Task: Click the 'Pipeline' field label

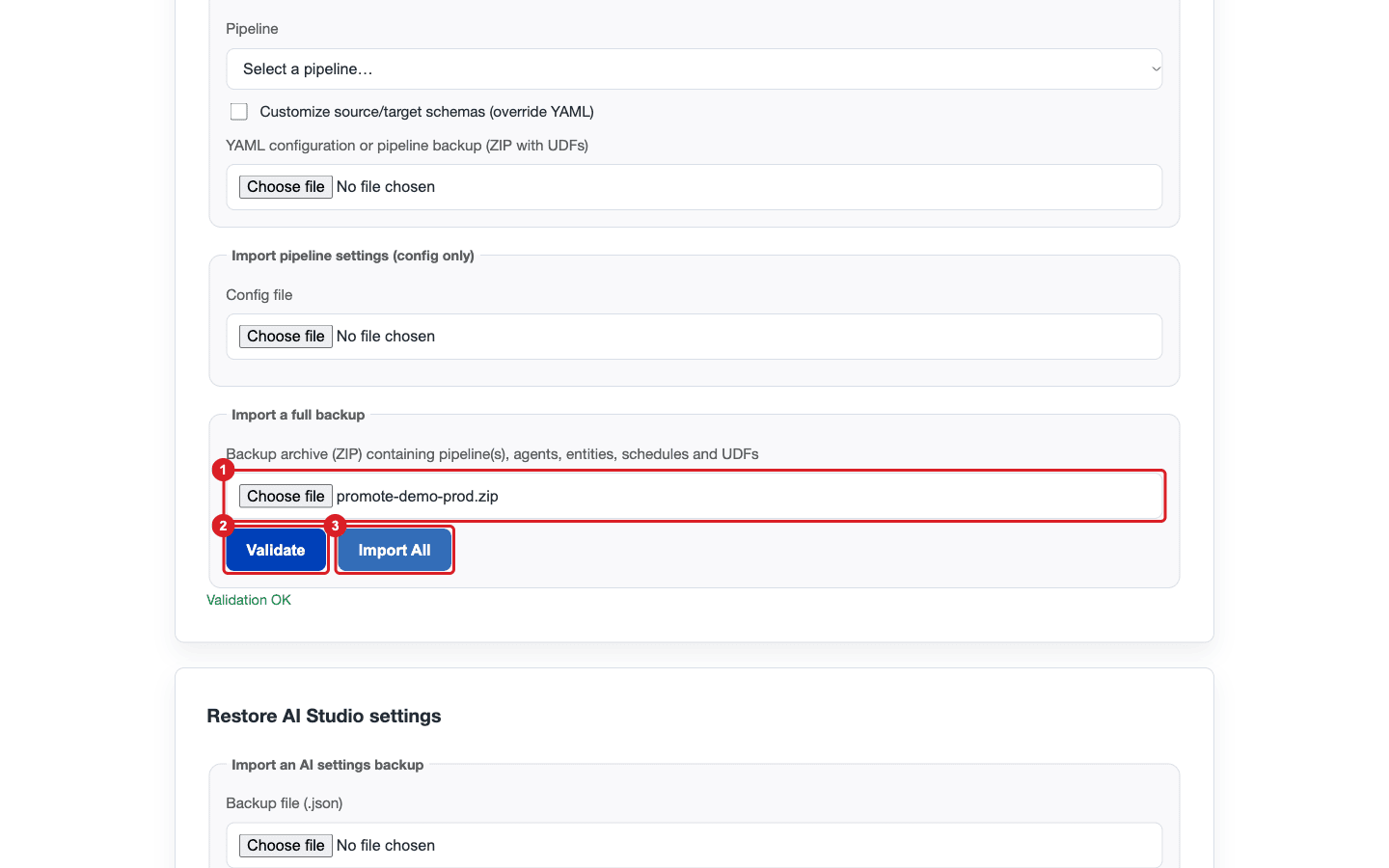Action: pyautogui.click(x=252, y=29)
